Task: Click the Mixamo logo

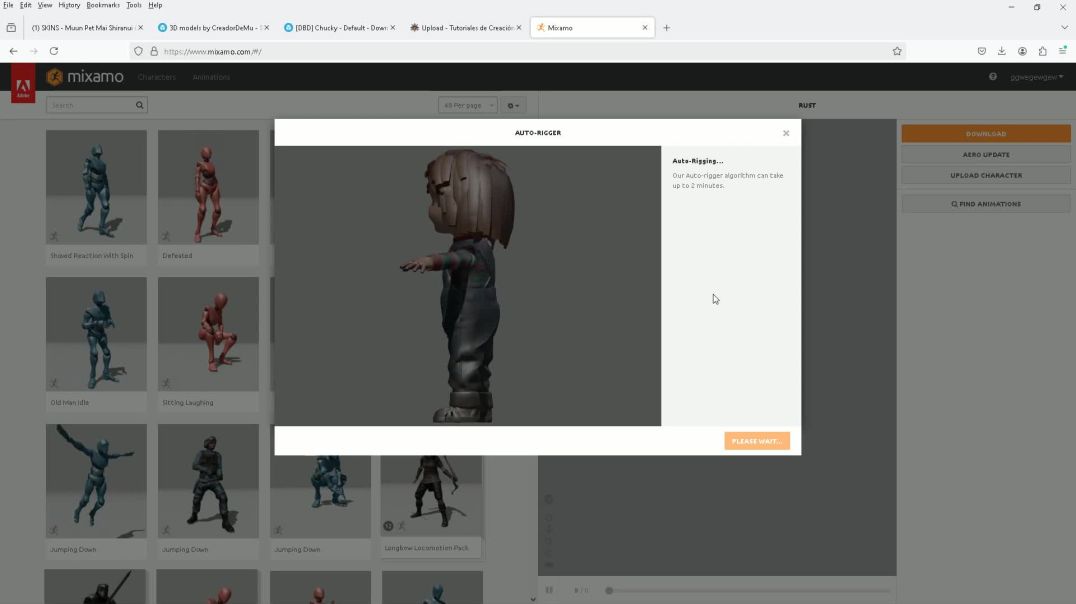Action: (x=85, y=77)
